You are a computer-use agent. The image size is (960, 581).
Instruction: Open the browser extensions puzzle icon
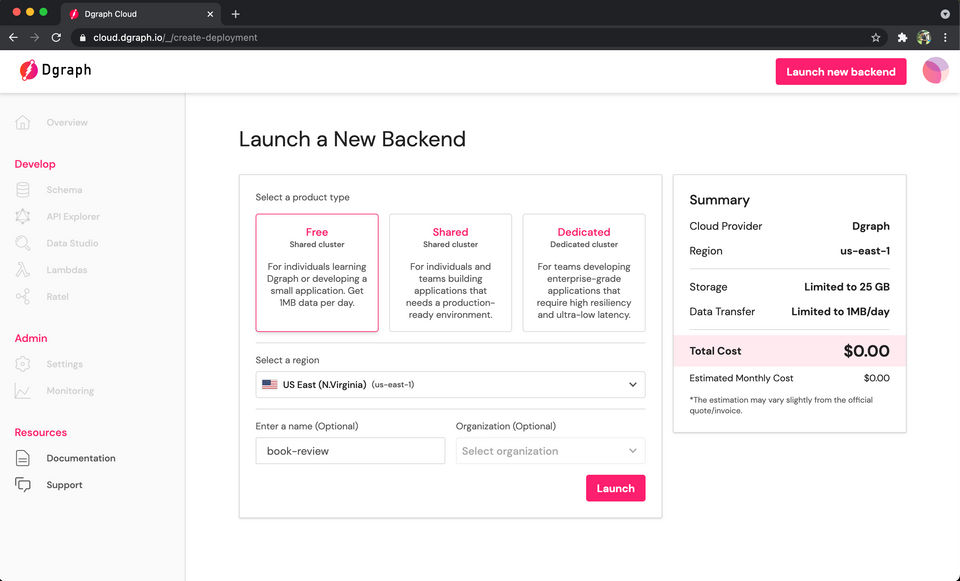click(x=902, y=37)
